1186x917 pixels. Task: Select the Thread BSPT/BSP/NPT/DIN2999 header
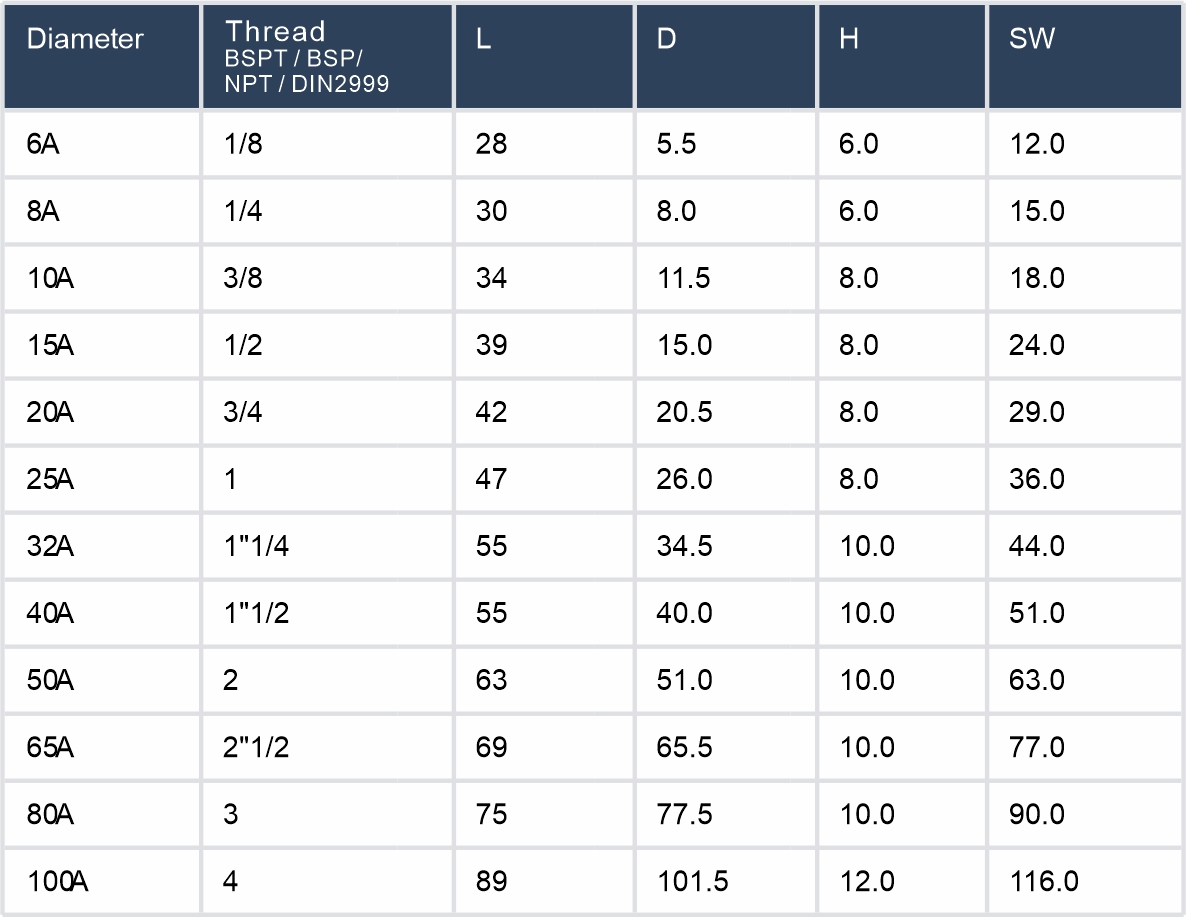[x=307, y=57]
